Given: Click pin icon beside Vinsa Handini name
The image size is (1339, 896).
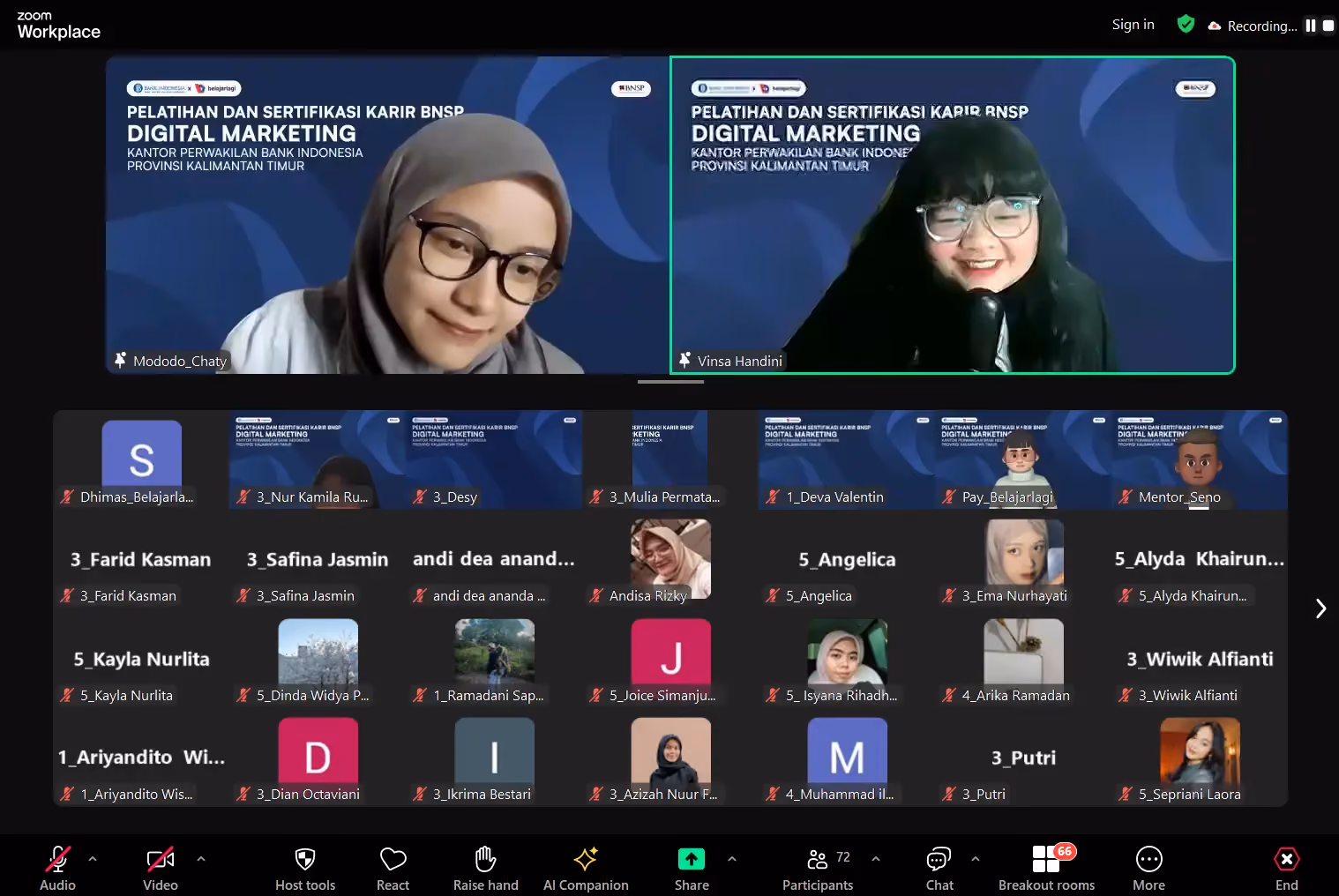Looking at the screenshot, I should point(684,360).
